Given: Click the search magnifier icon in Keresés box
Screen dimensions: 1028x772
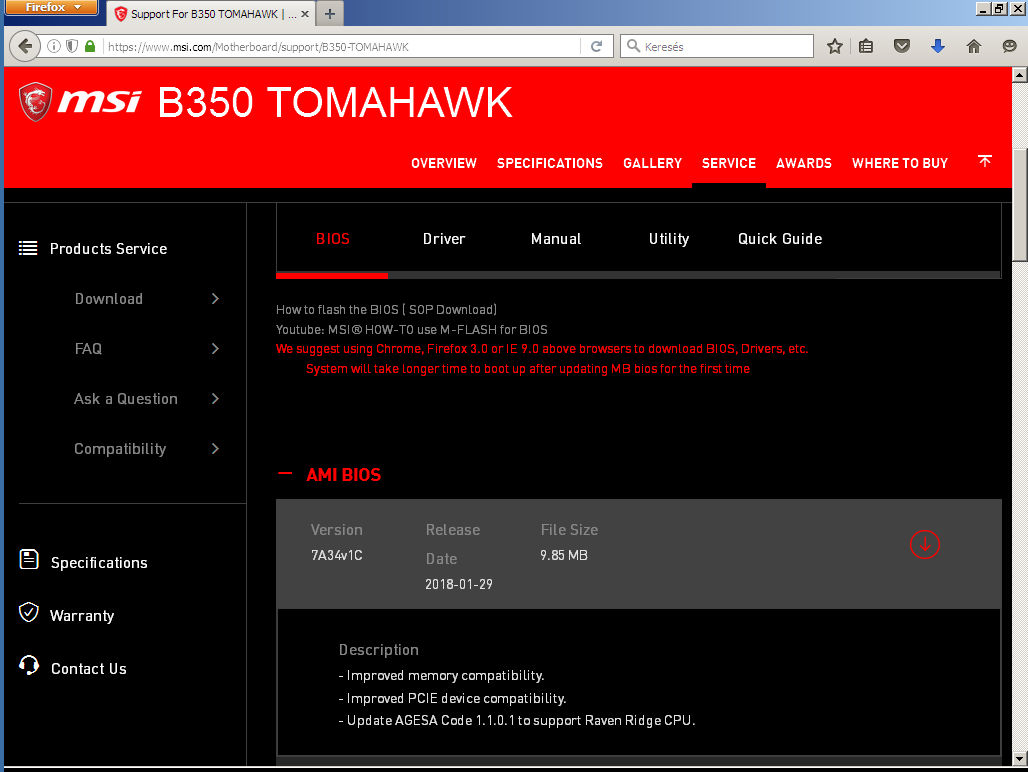Looking at the screenshot, I should point(633,46).
